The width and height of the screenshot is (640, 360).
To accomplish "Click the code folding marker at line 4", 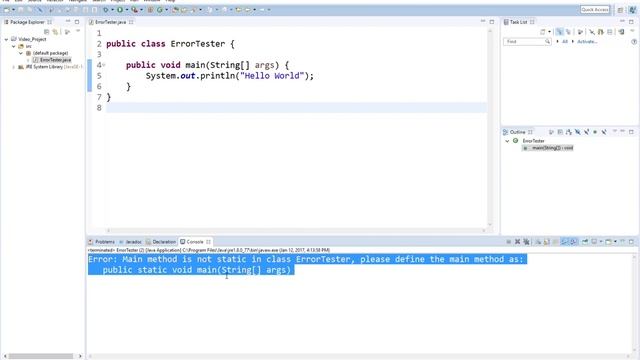I will [104, 65].
